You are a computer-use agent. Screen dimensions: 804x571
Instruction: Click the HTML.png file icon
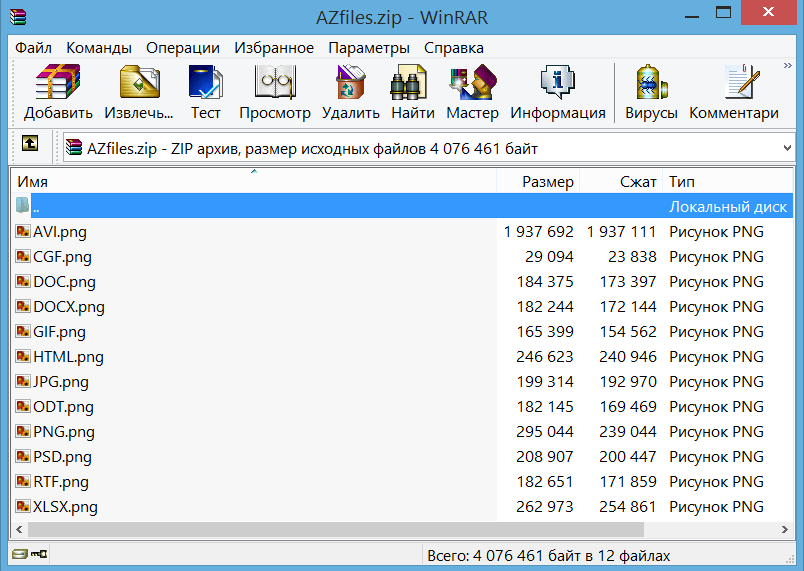coord(23,356)
